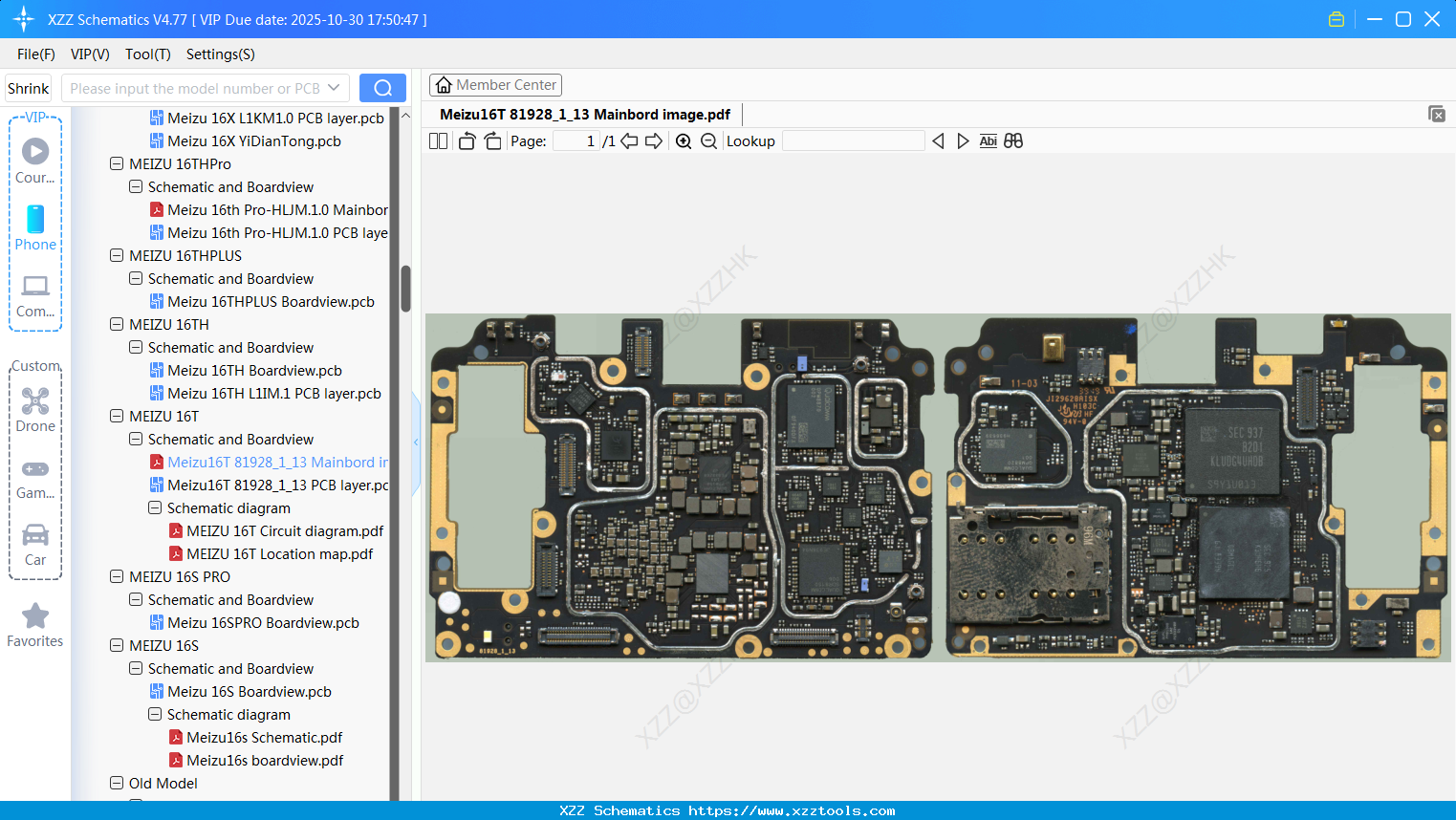Rotate the page counterclockwise
The height and width of the screenshot is (820, 1456).
click(x=467, y=141)
